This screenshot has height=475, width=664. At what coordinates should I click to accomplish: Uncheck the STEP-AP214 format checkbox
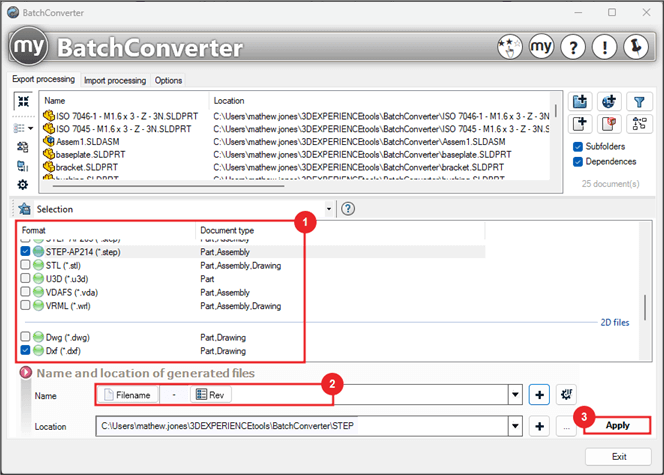[25, 251]
